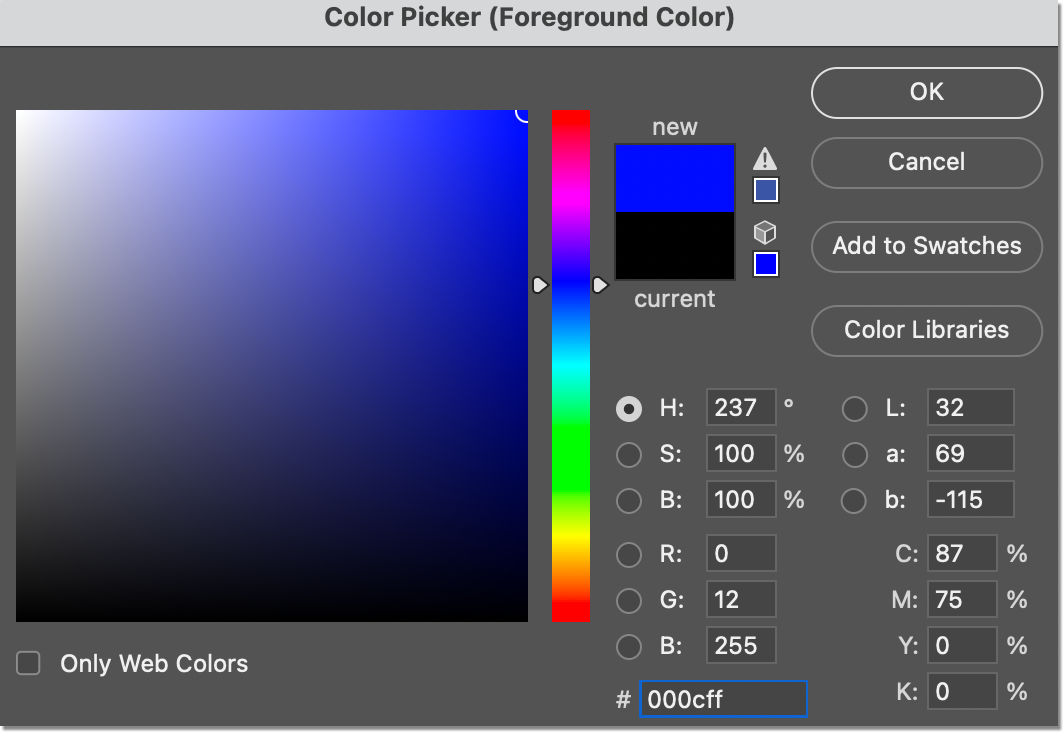Click Add to Swatches button
1063x732 pixels.
(926, 247)
